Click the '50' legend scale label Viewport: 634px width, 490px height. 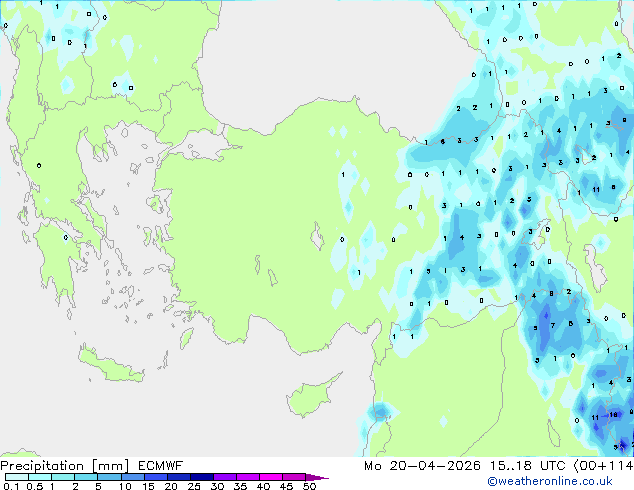(x=309, y=486)
